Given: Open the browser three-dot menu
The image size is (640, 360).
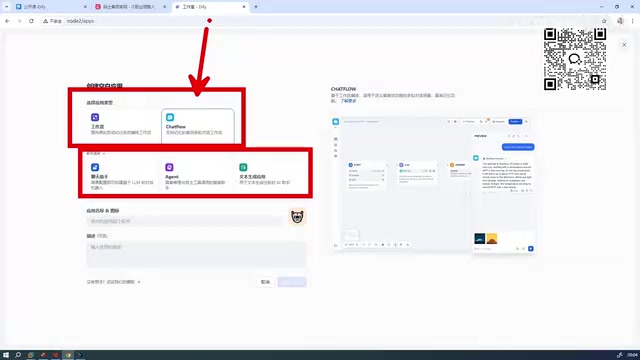Looking at the screenshot, I should pos(633,21).
